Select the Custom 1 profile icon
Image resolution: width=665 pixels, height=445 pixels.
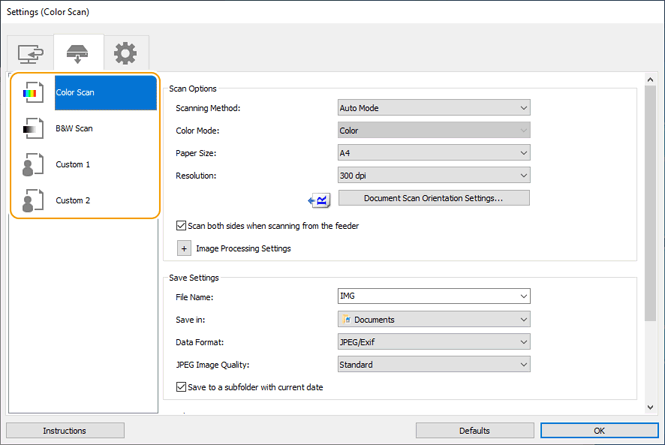coord(33,165)
